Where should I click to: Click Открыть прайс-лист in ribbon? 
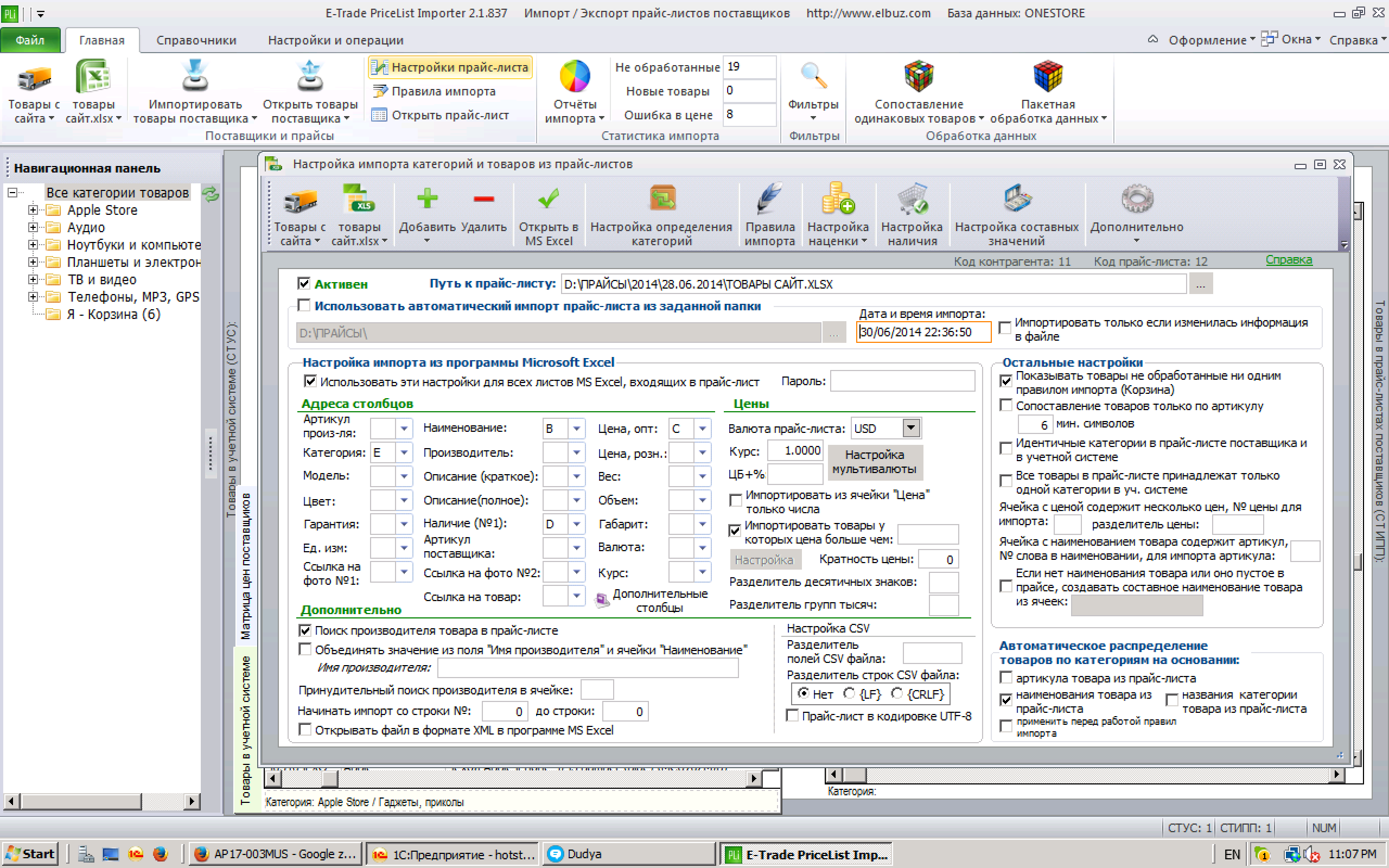440,115
